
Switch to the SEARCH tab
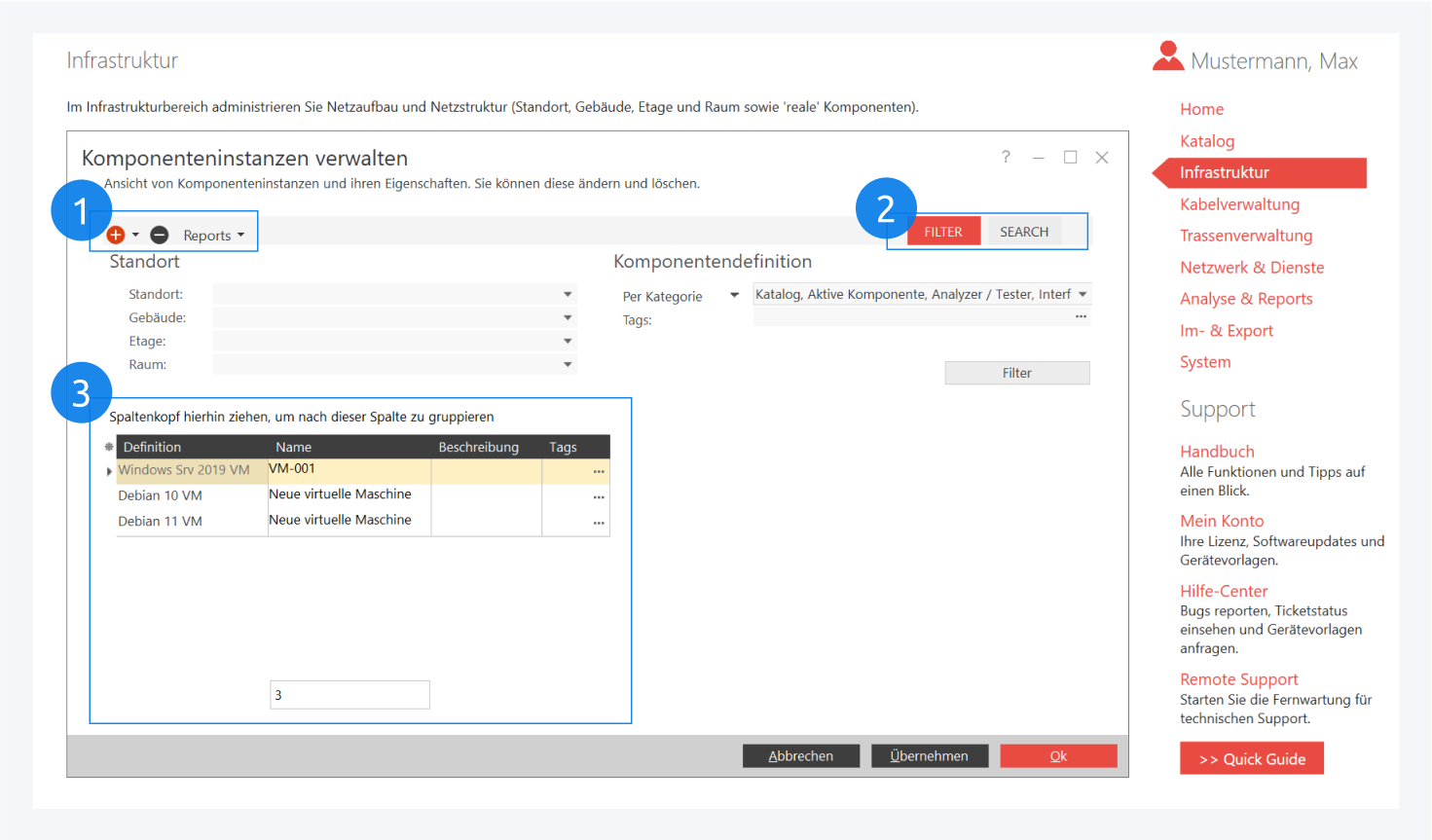(x=1024, y=232)
